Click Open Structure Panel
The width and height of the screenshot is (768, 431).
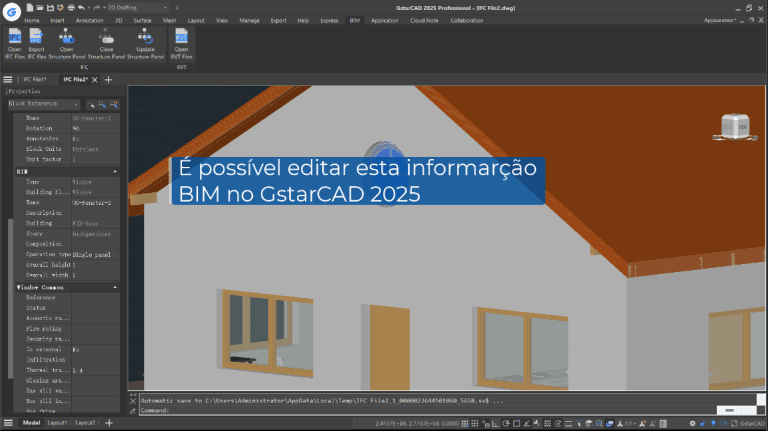pyautogui.click(x=67, y=44)
